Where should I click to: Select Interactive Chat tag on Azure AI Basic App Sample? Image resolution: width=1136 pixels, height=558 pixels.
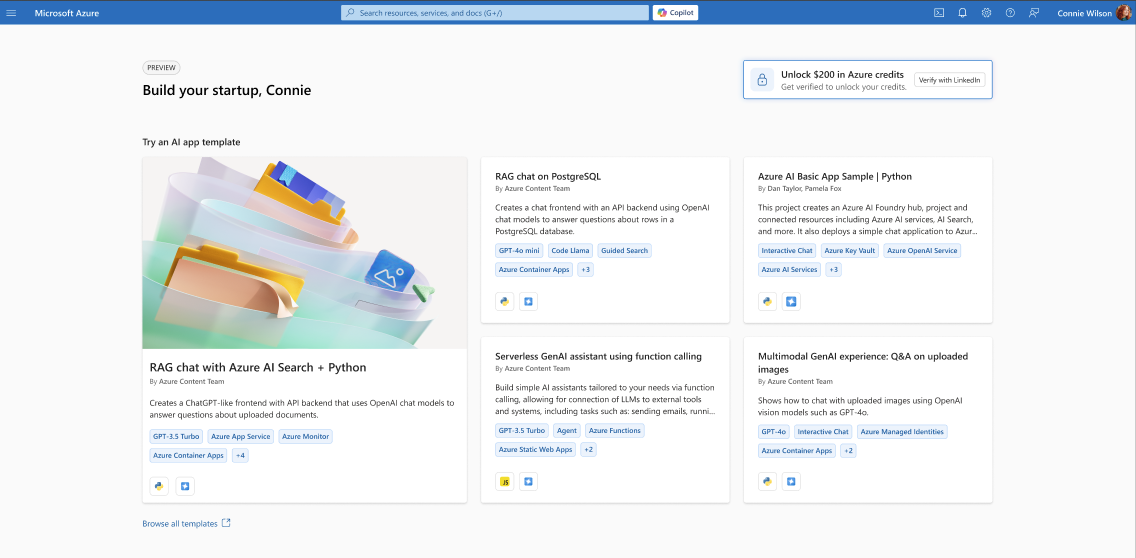pyautogui.click(x=787, y=251)
